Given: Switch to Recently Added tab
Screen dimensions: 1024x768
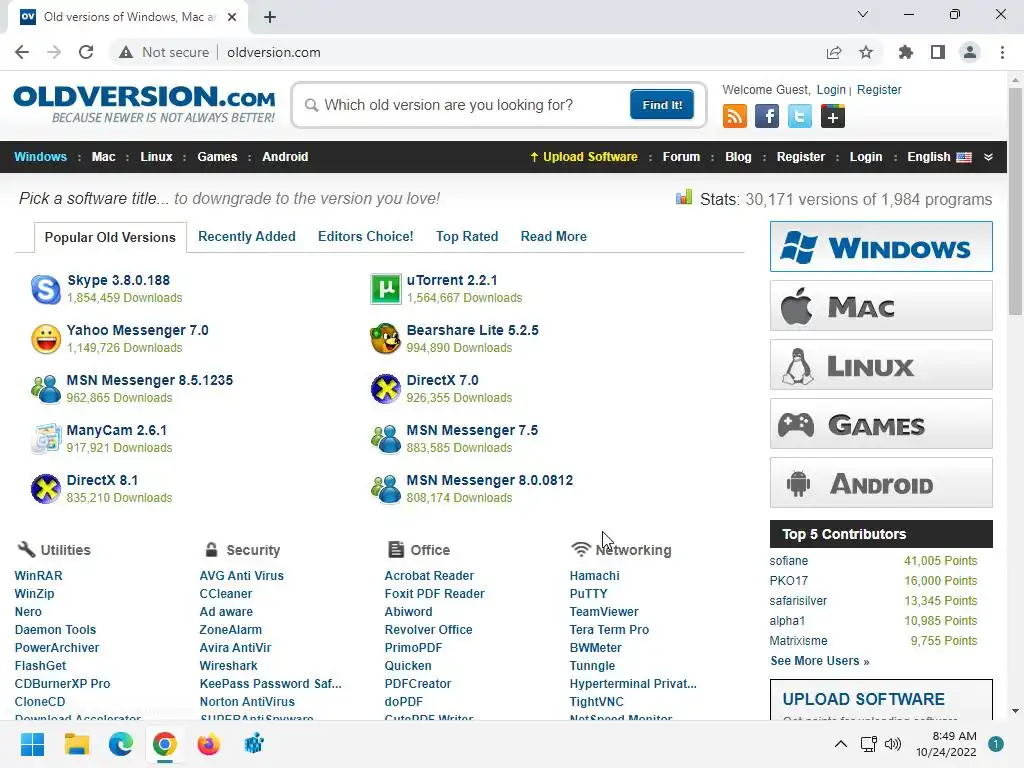Looking at the screenshot, I should 247,236.
